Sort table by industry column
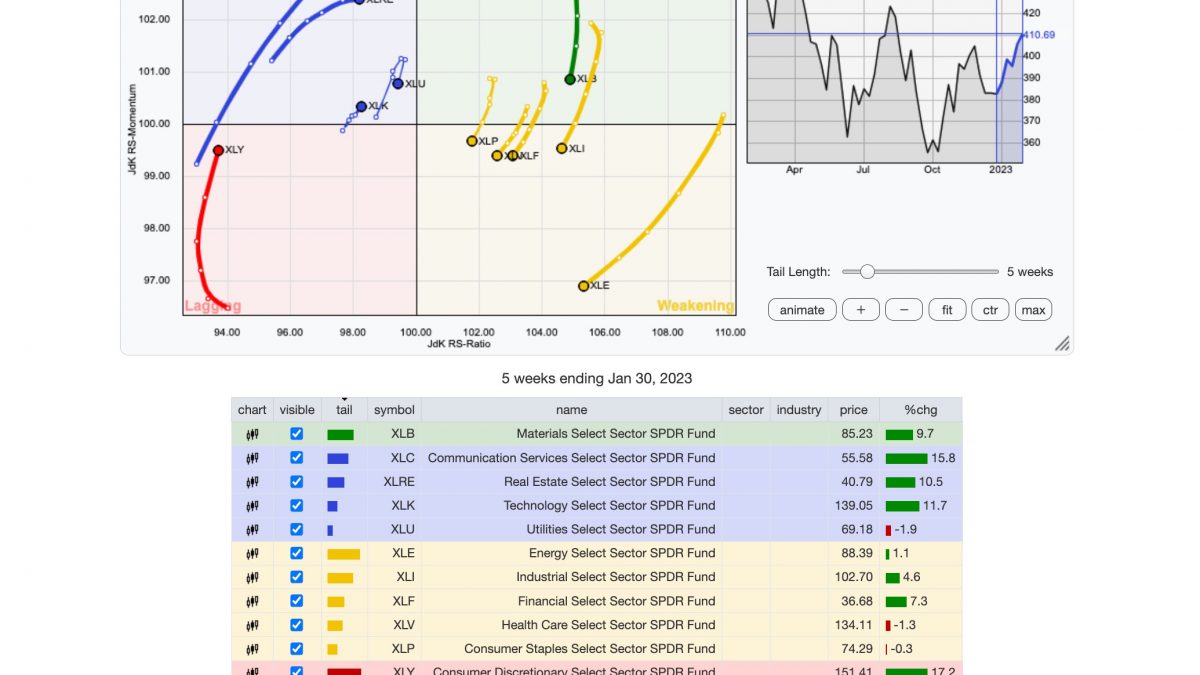The image size is (1200, 675). 799,410
